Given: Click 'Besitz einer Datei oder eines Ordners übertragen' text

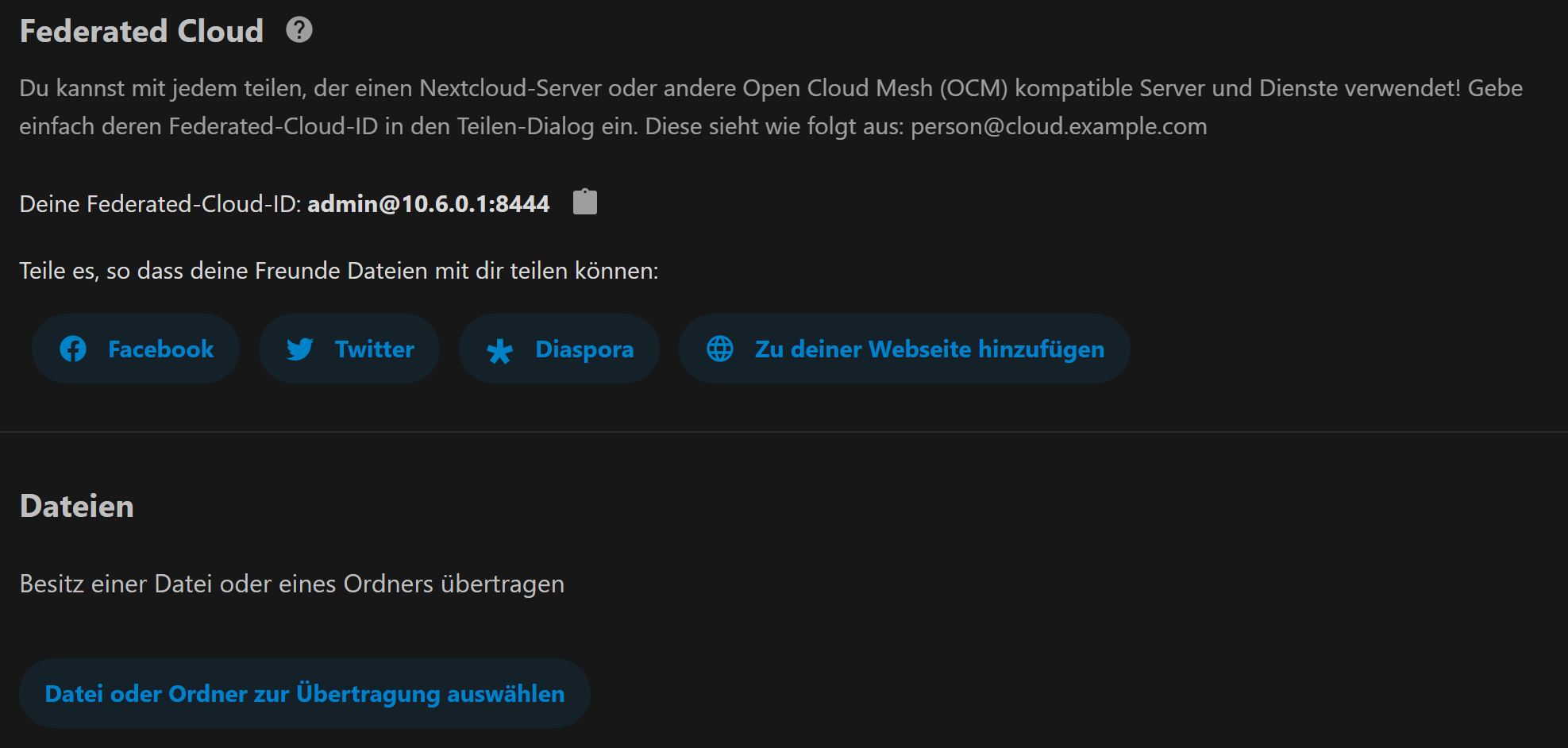Looking at the screenshot, I should [x=292, y=584].
